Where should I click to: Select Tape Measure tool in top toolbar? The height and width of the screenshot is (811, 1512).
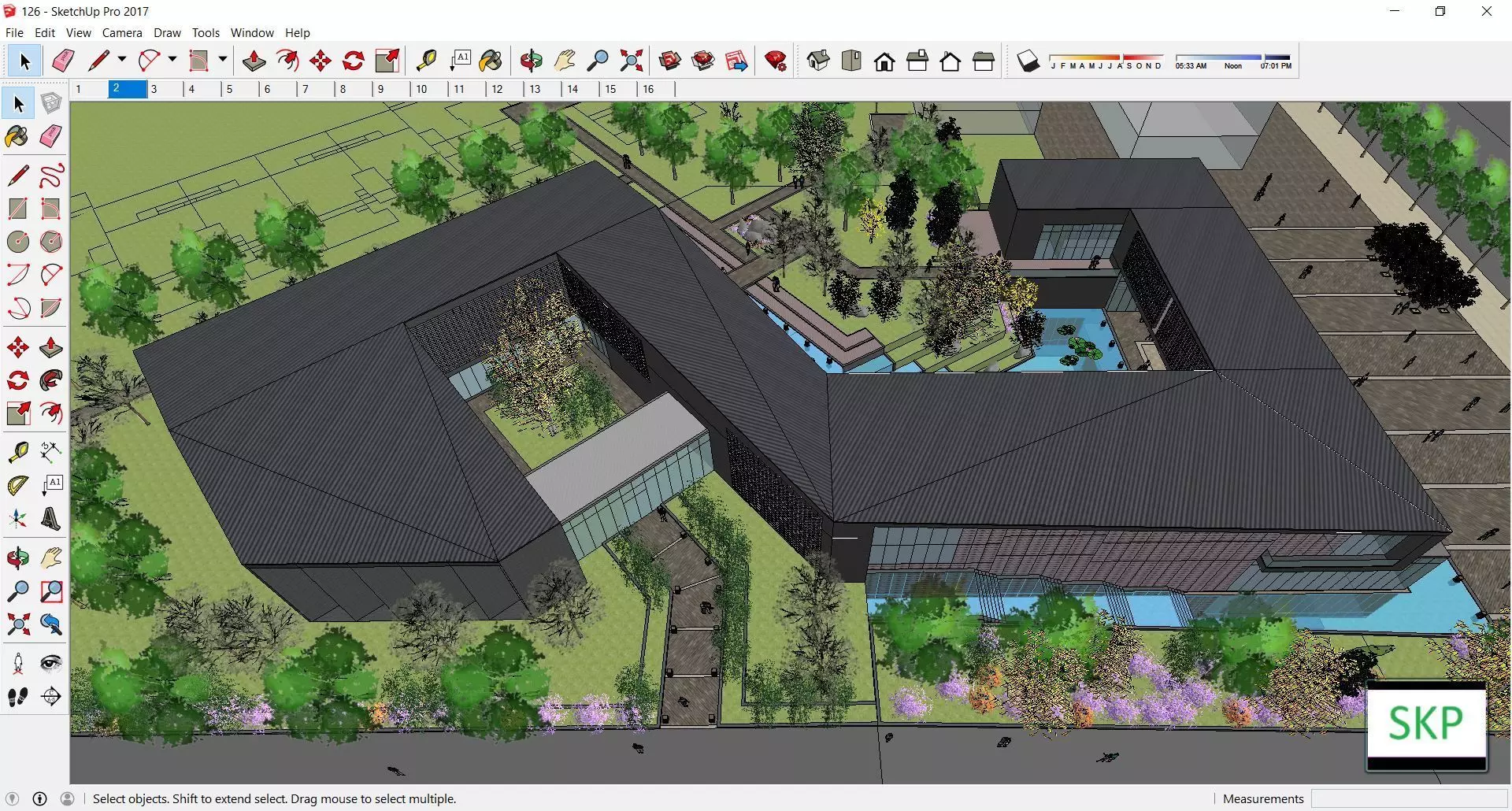tap(426, 61)
